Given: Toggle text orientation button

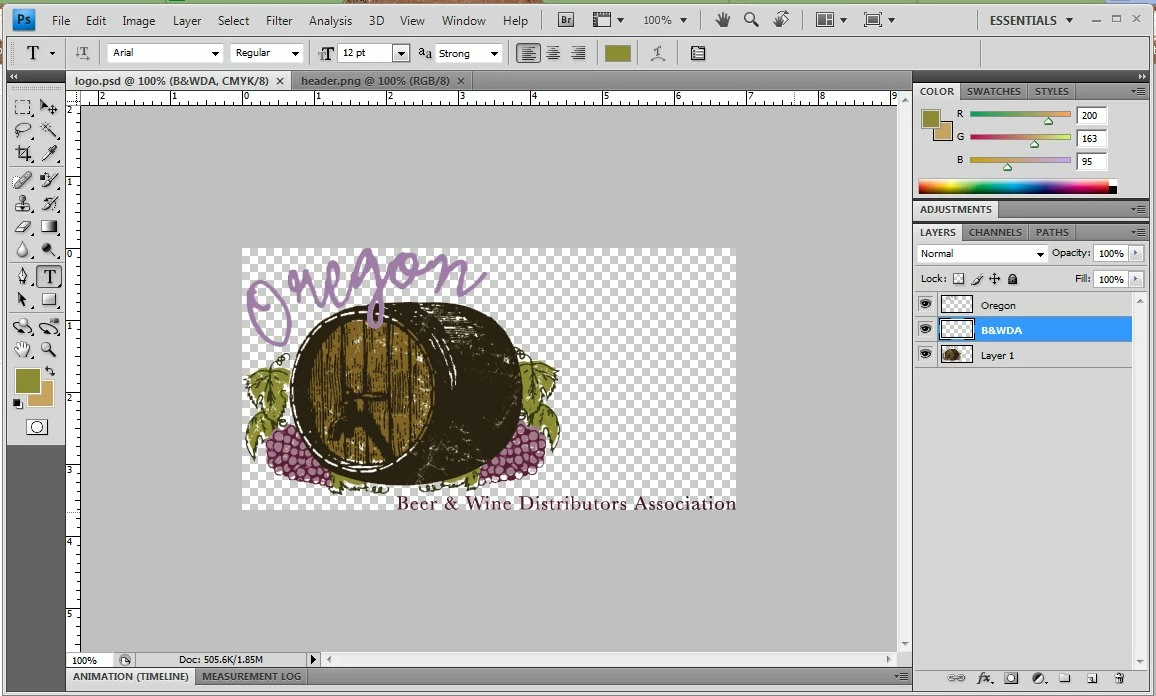Looking at the screenshot, I should tap(82, 53).
